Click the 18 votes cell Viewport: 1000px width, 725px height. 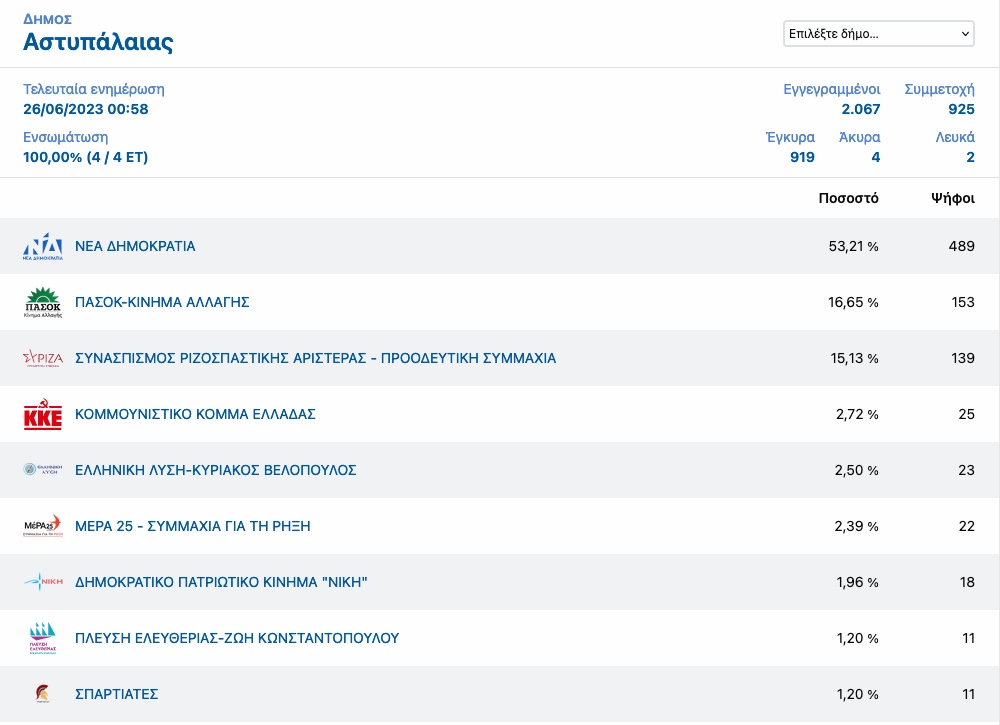[967, 582]
